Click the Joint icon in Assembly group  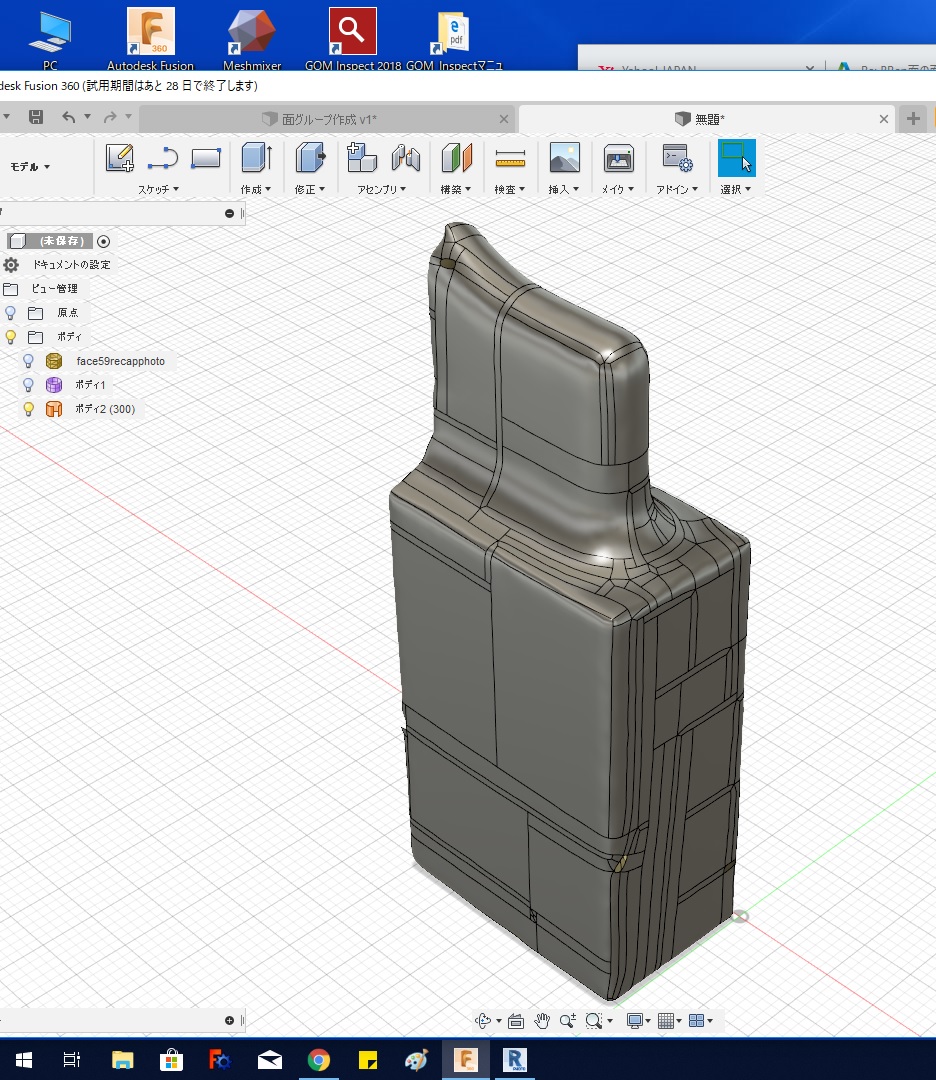pyautogui.click(x=405, y=158)
